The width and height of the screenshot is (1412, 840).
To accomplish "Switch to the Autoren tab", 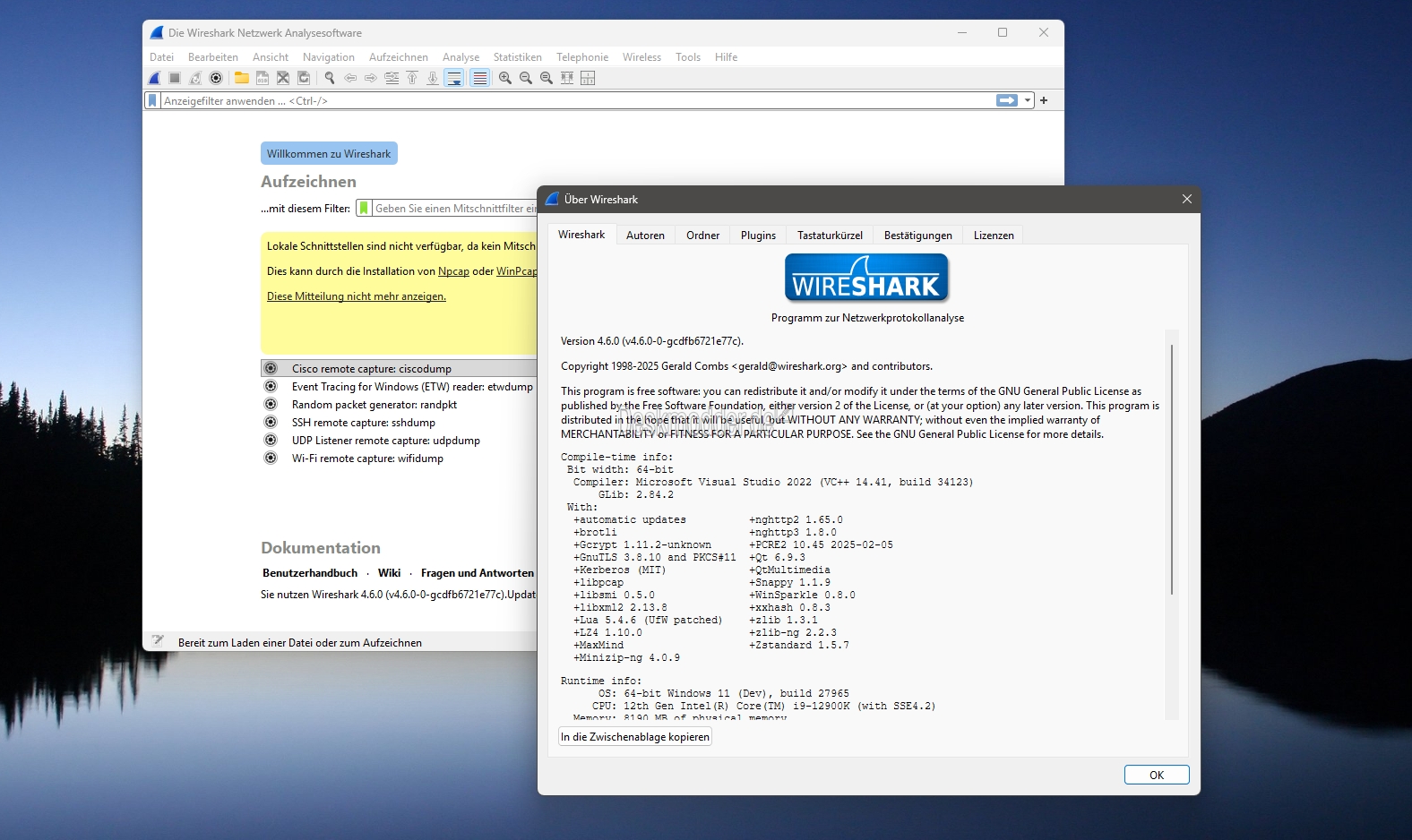I will point(645,236).
